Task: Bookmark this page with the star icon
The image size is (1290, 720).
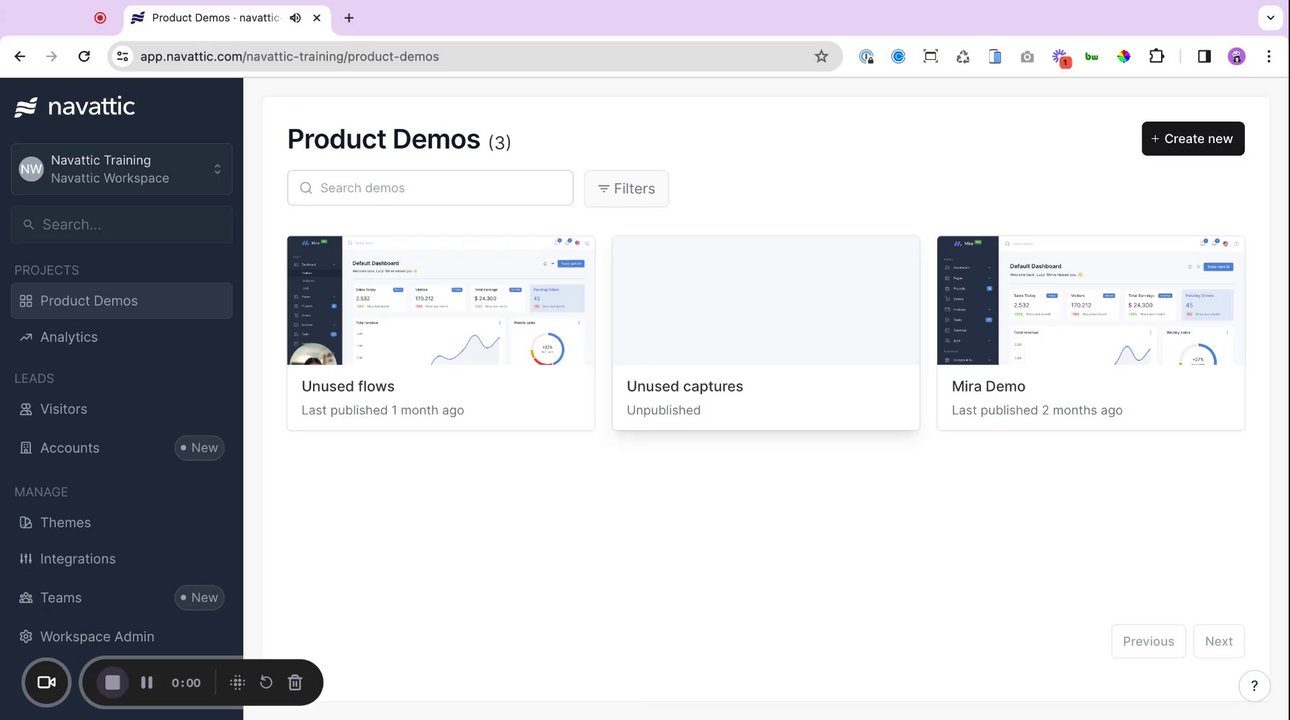Action: pyautogui.click(x=821, y=56)
